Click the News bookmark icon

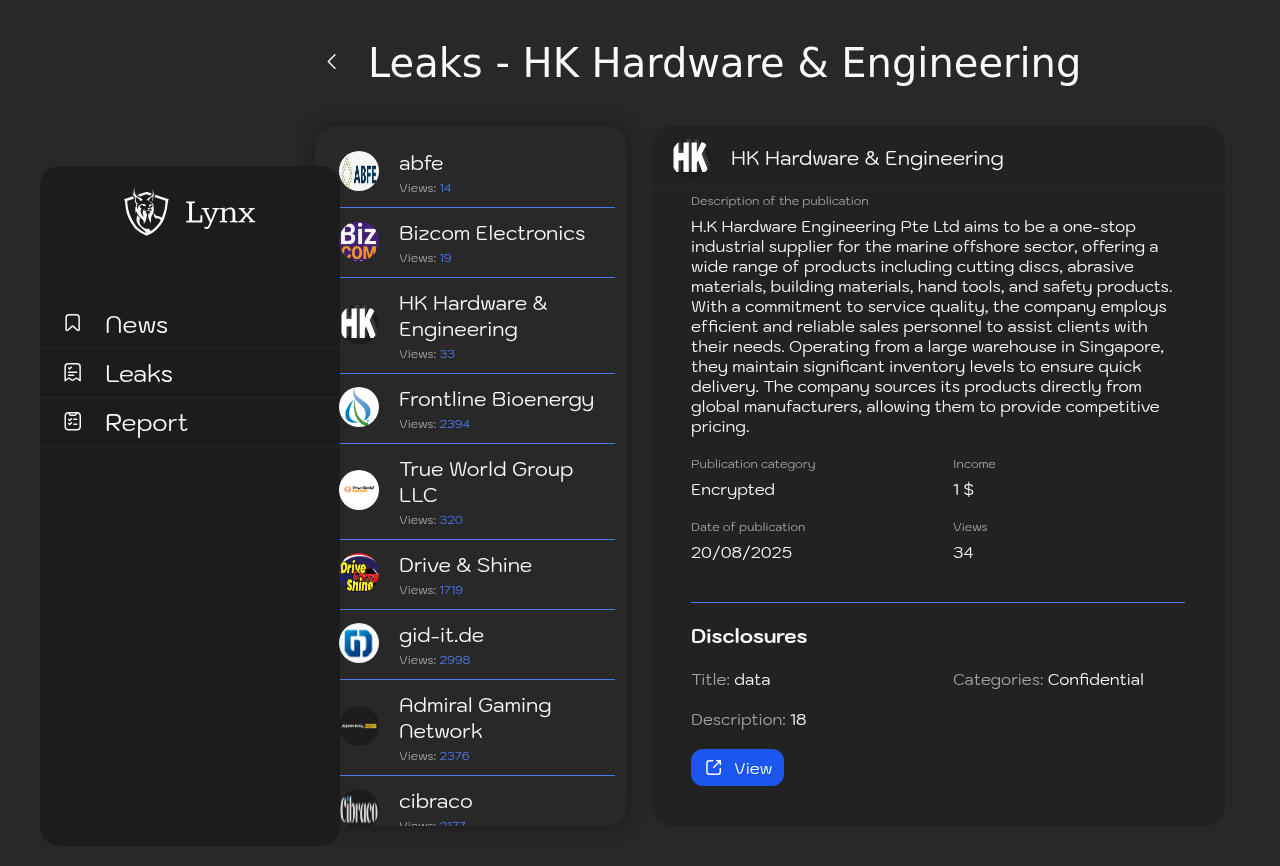coord(73,323)
